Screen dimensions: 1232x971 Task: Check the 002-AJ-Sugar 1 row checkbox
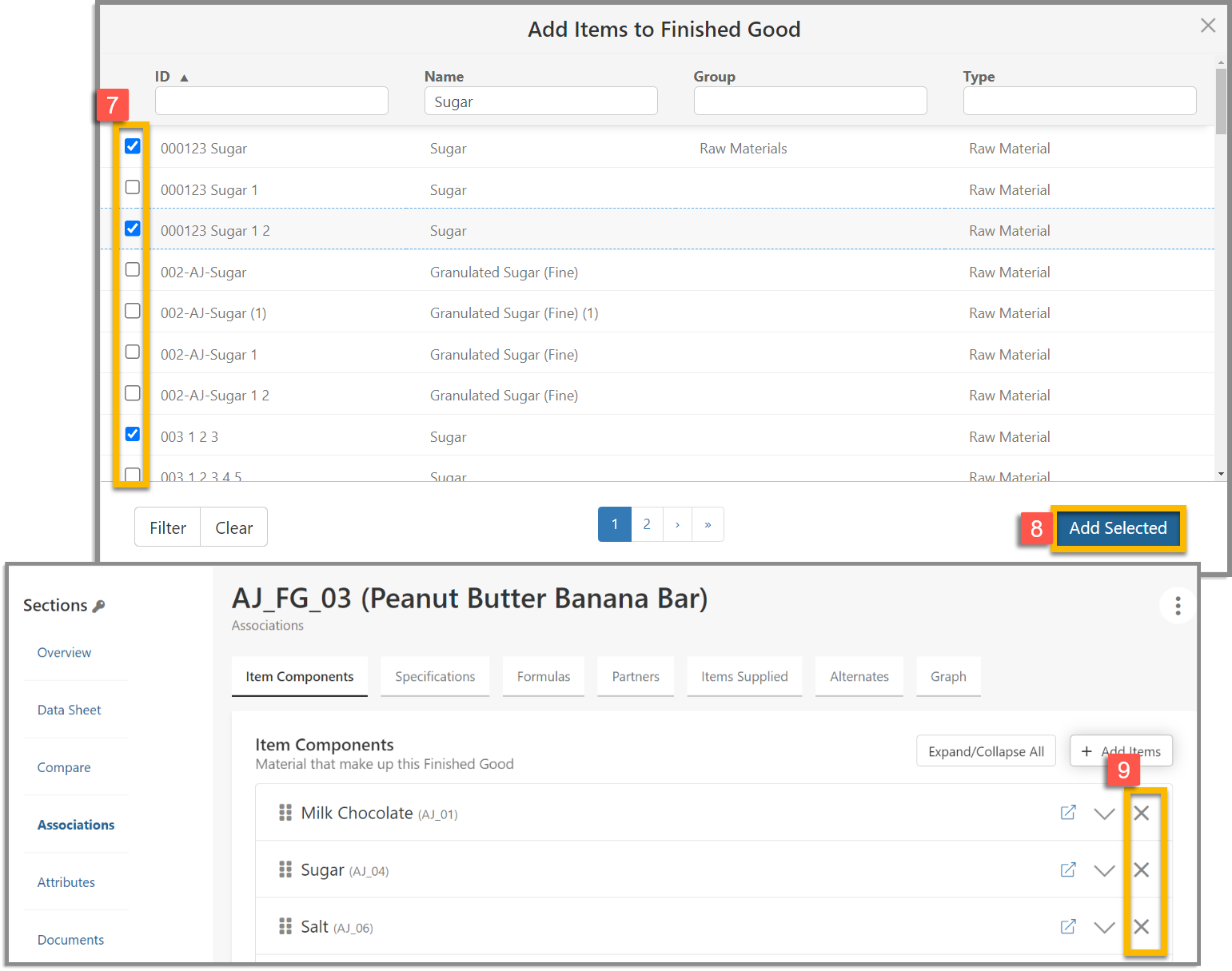click(133, 352)
